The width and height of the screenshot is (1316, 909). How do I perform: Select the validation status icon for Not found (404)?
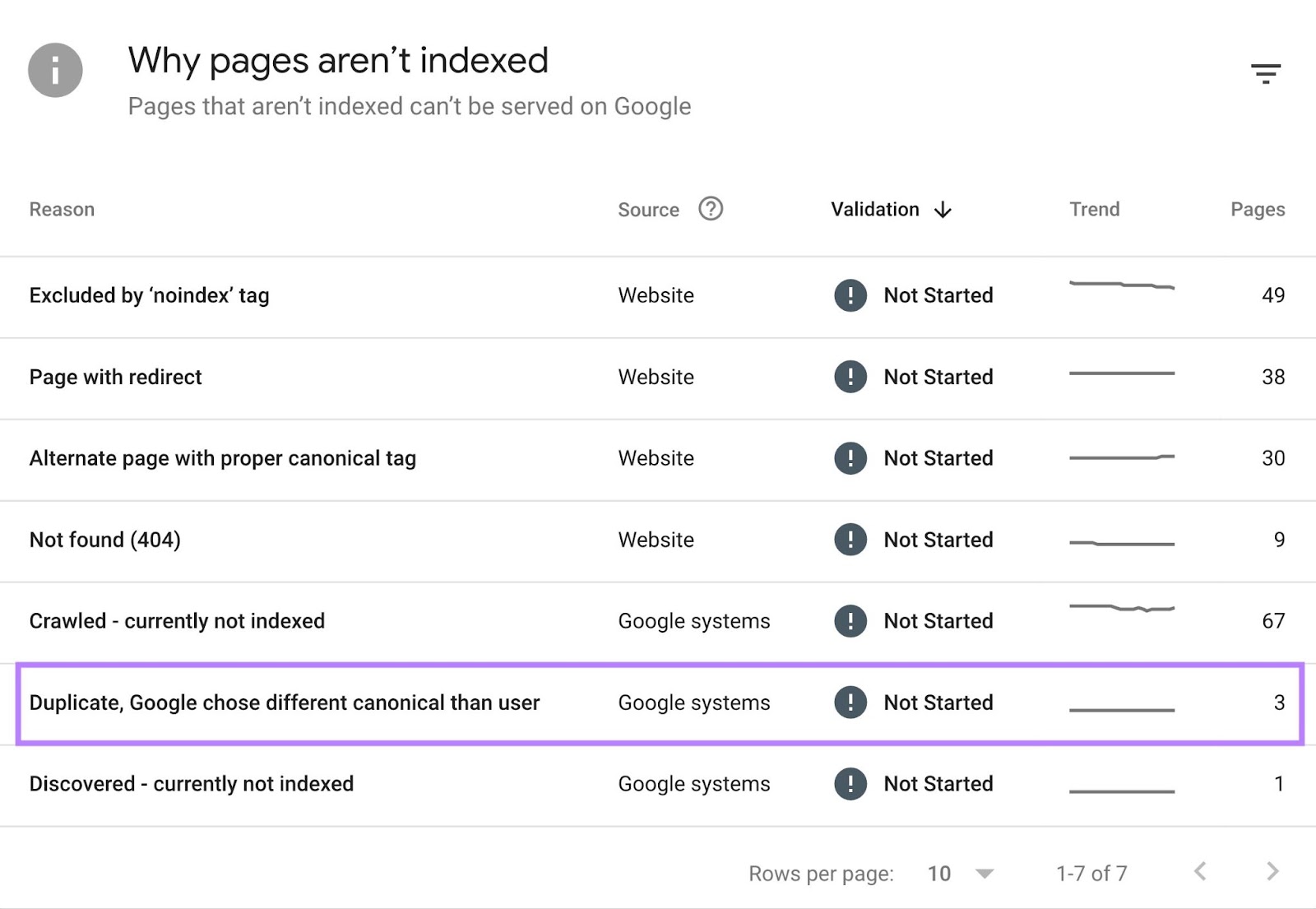tap(850, 540)
